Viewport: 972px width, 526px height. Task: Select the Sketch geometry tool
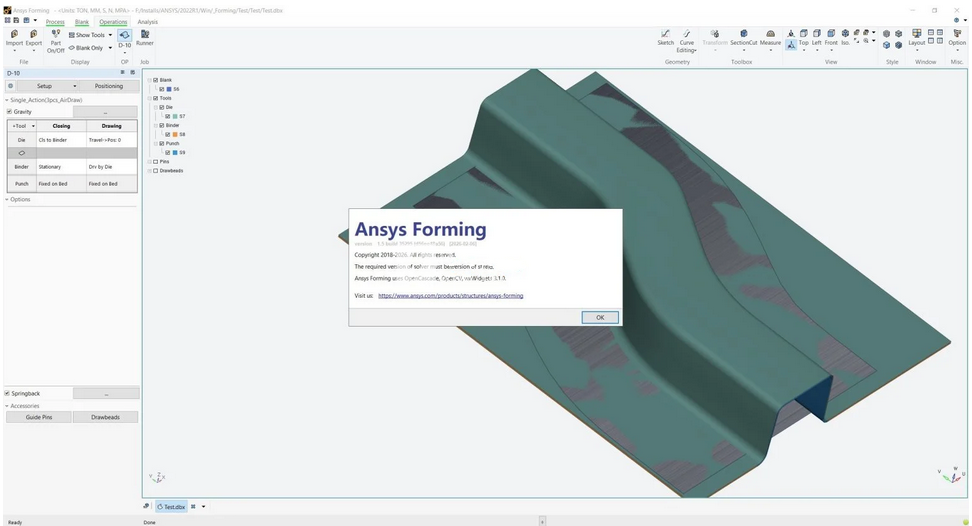tap(665, 37)
